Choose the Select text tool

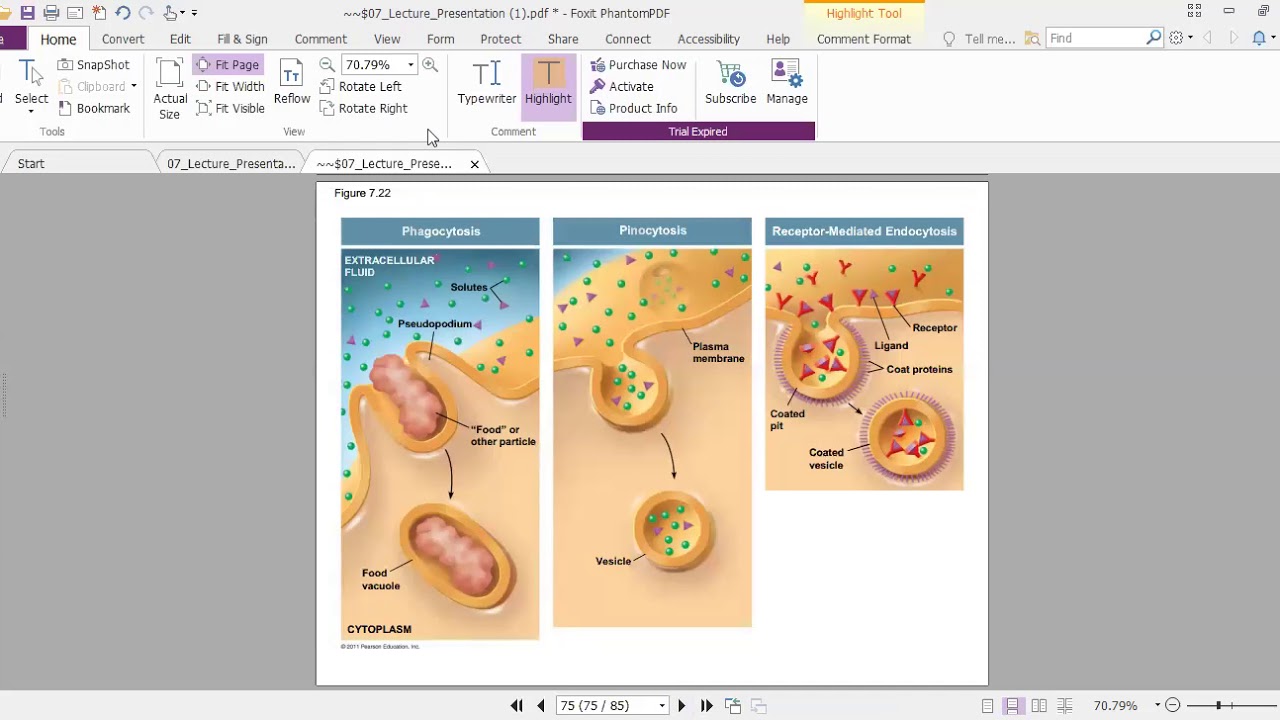31,86
